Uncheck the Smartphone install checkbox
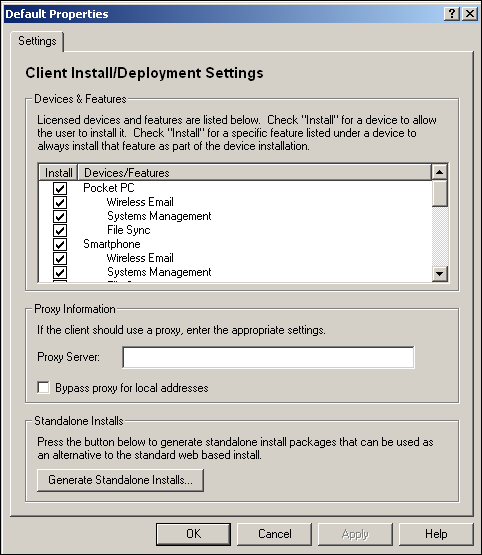 [60, 244]
